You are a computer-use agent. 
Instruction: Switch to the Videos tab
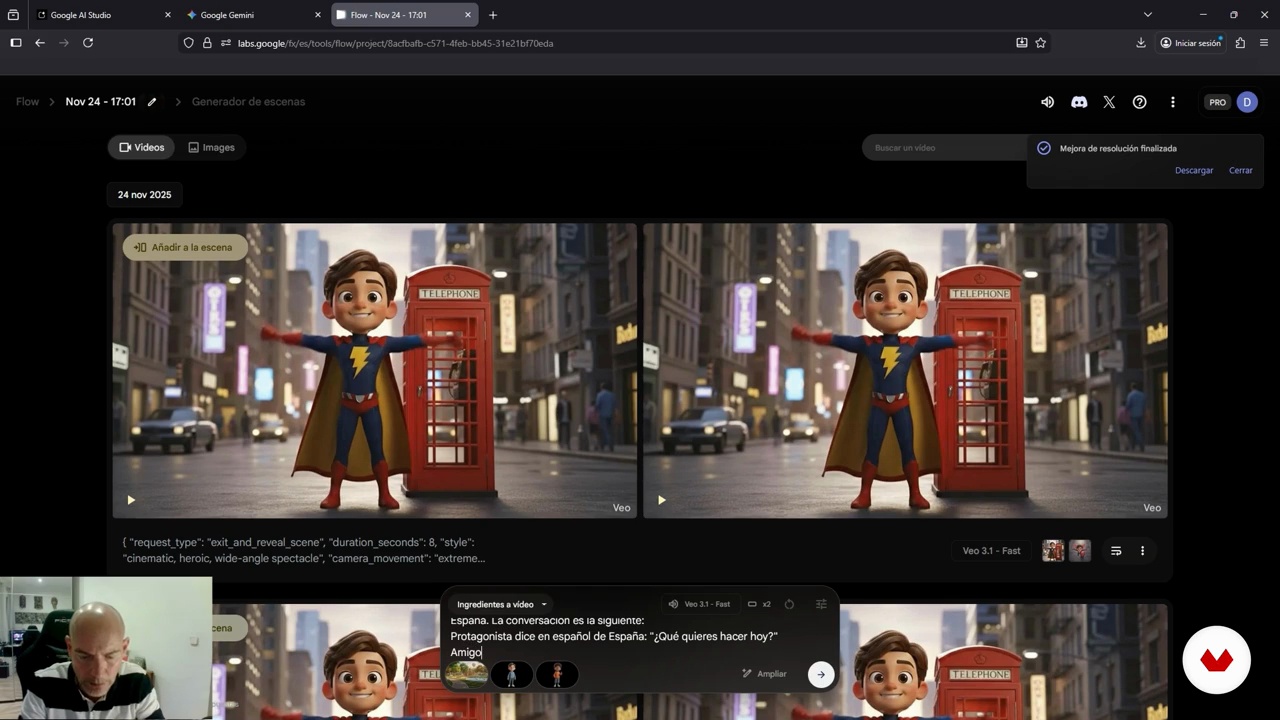tap(141, 147)
